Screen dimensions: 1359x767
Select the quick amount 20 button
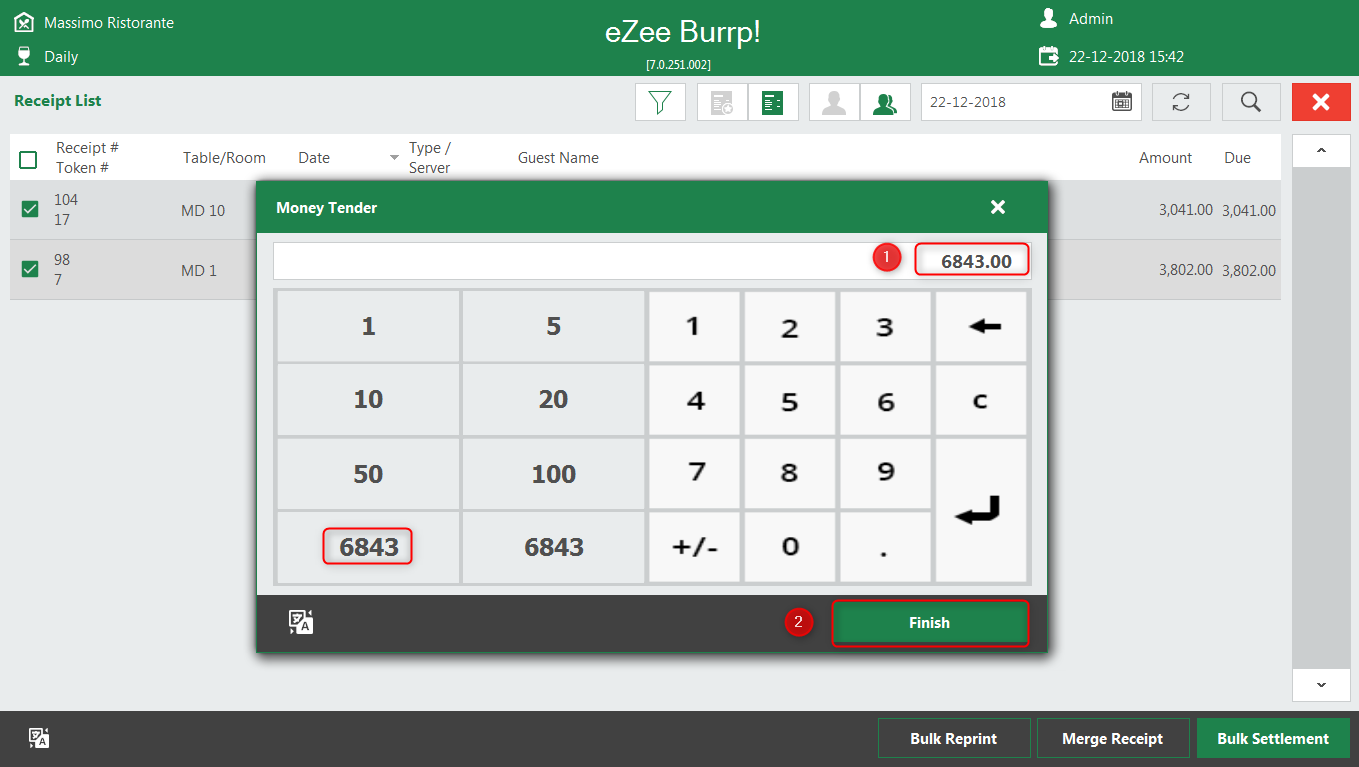(x=553, y=399)
